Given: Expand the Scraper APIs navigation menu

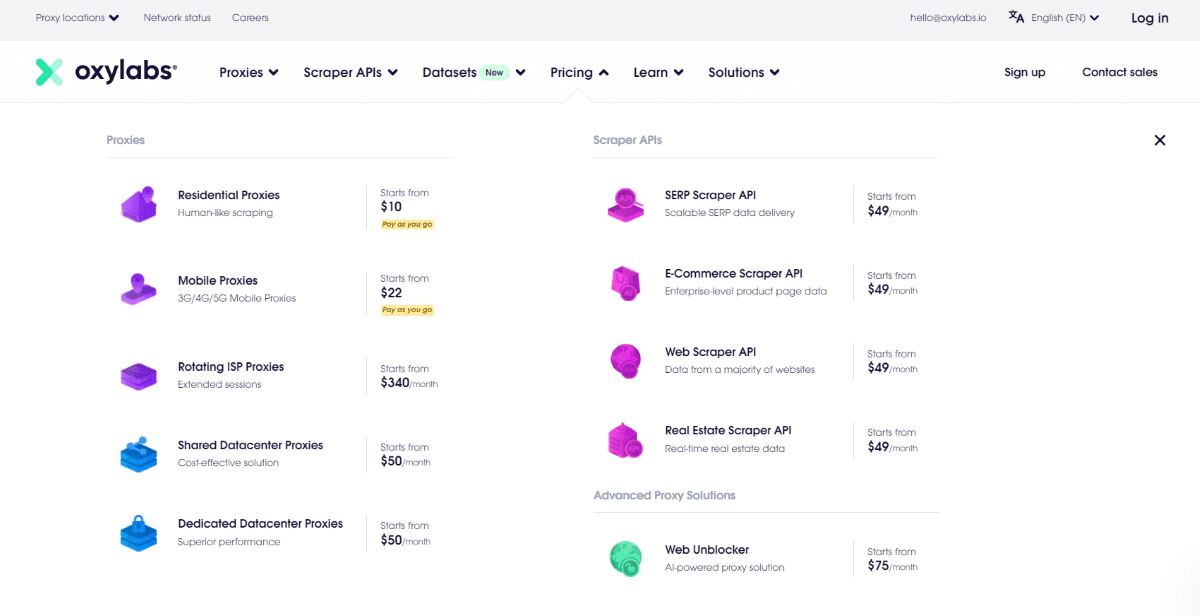Looking at the screenshot, I should [x=351, y=72].
